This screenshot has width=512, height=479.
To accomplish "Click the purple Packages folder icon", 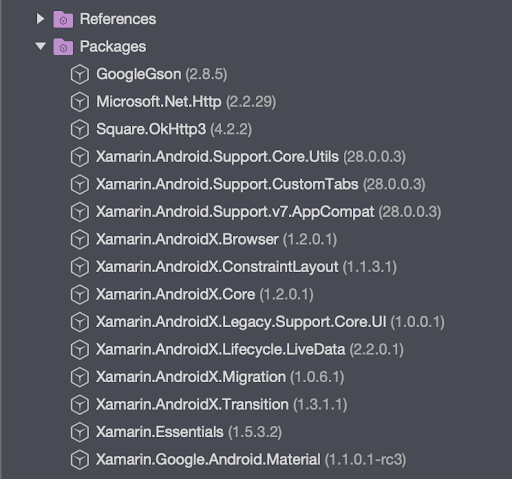I will point(63,47).
